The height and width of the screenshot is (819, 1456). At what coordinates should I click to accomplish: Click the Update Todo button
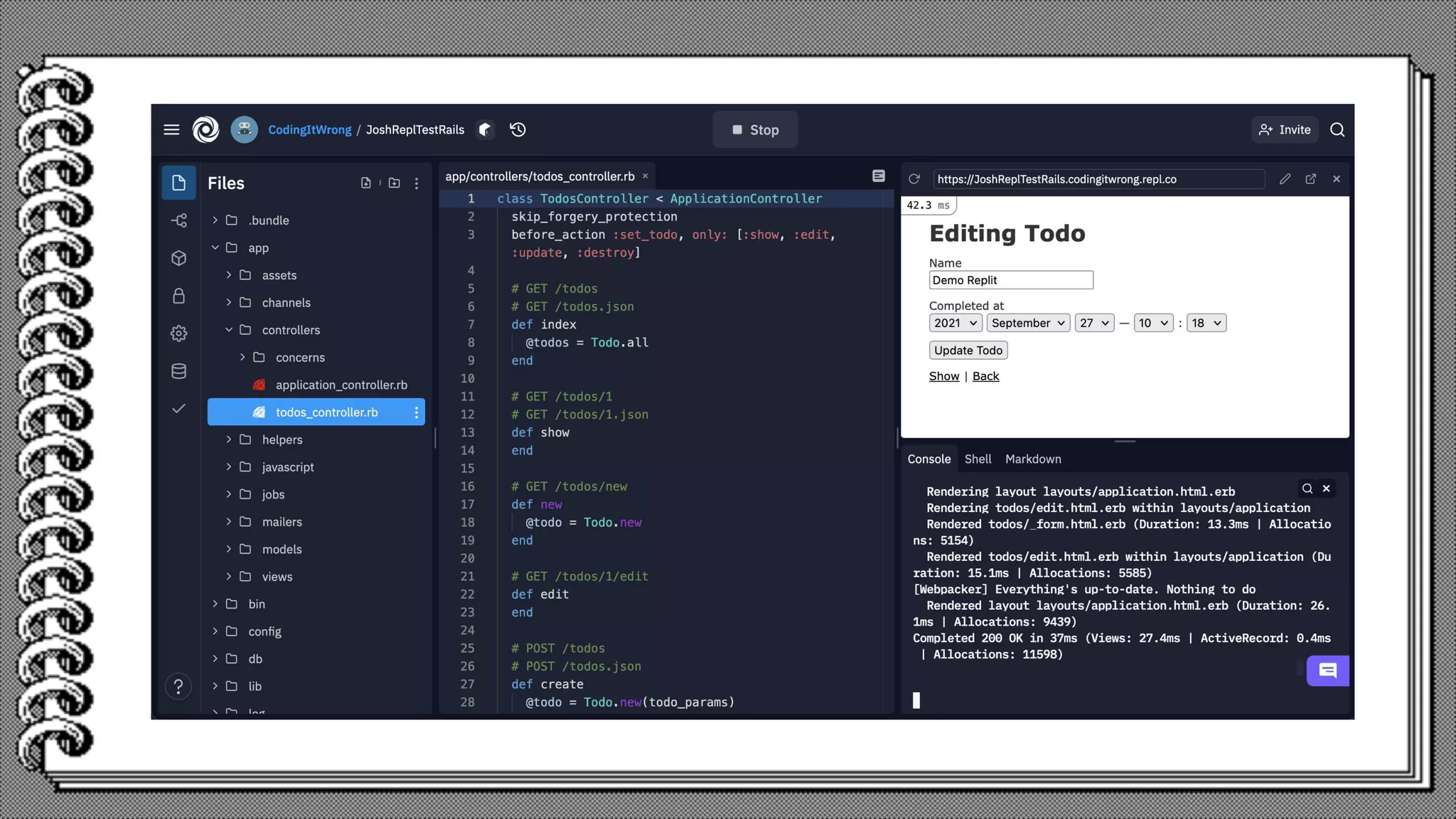pyautogui.click(x=968, y=350)
